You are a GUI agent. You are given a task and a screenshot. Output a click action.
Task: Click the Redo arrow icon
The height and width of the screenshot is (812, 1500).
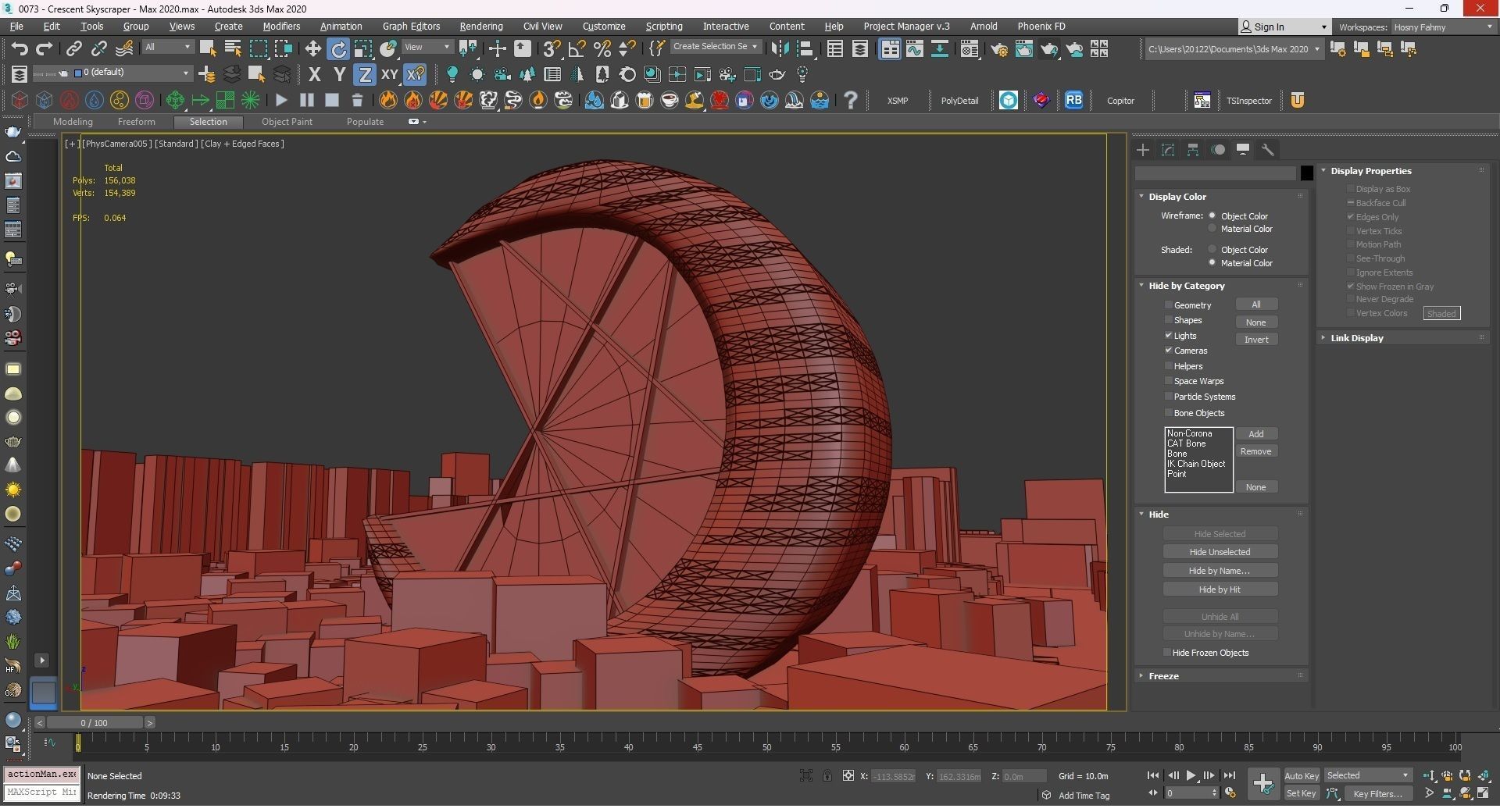44,49
